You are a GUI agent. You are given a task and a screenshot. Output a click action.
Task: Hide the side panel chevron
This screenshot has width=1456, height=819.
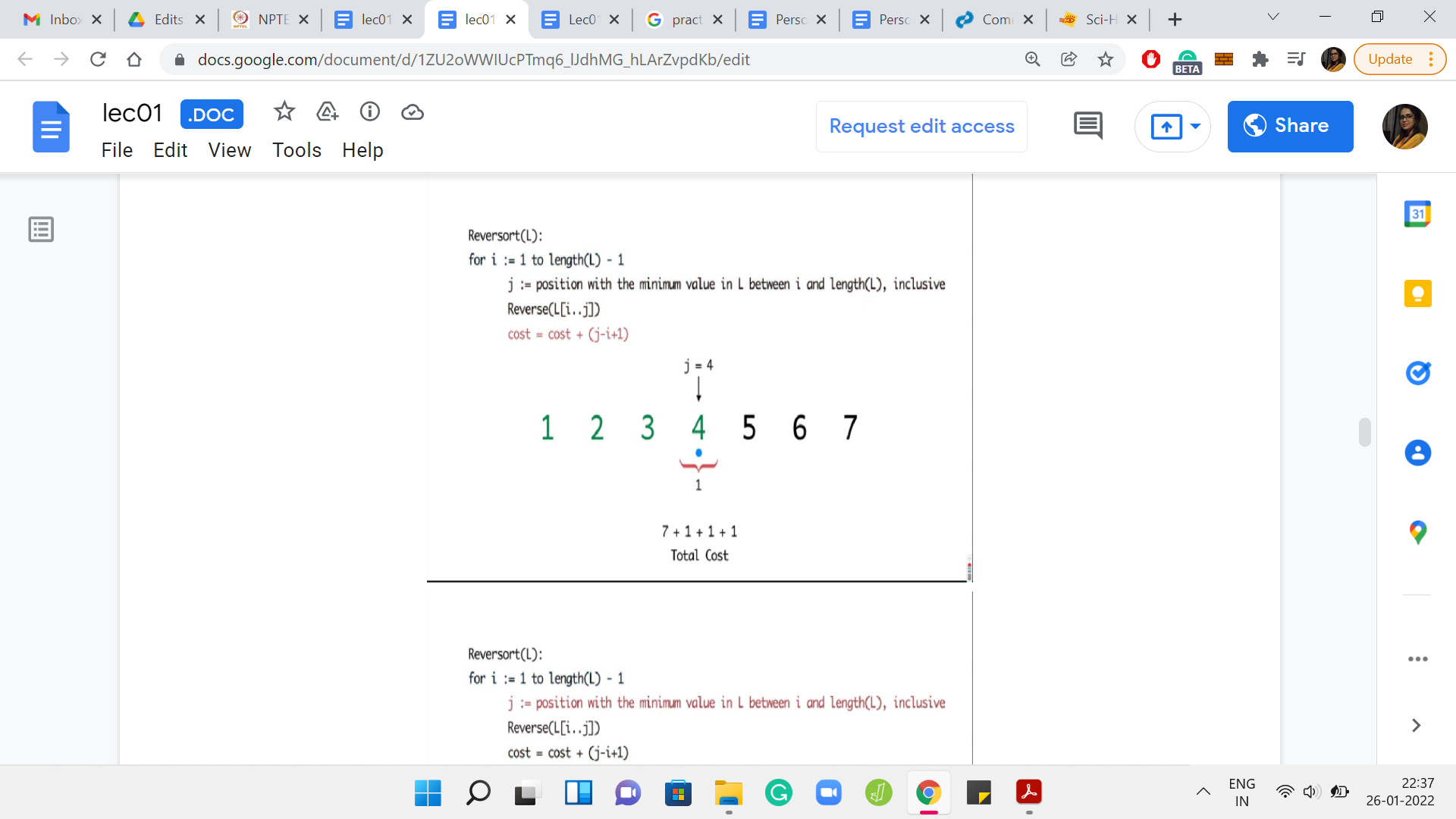1416,726
